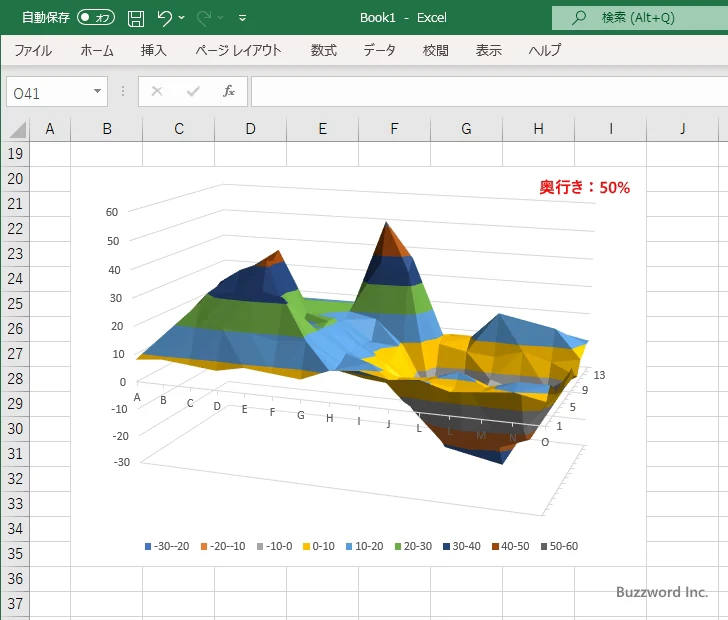Select column D header
Screen dimensions: 728x620
251,129
